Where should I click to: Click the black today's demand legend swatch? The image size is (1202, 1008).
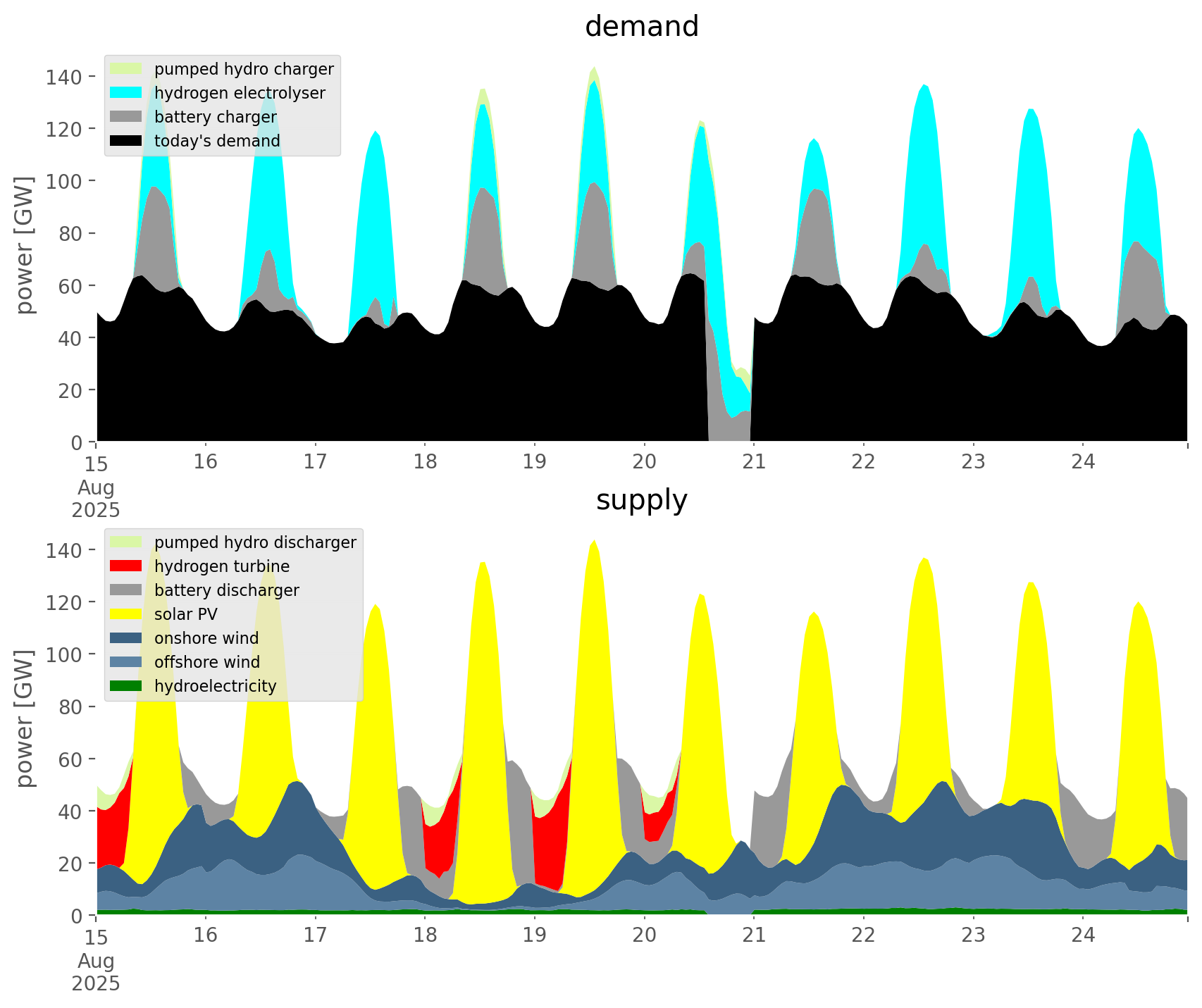click(127, 141)
